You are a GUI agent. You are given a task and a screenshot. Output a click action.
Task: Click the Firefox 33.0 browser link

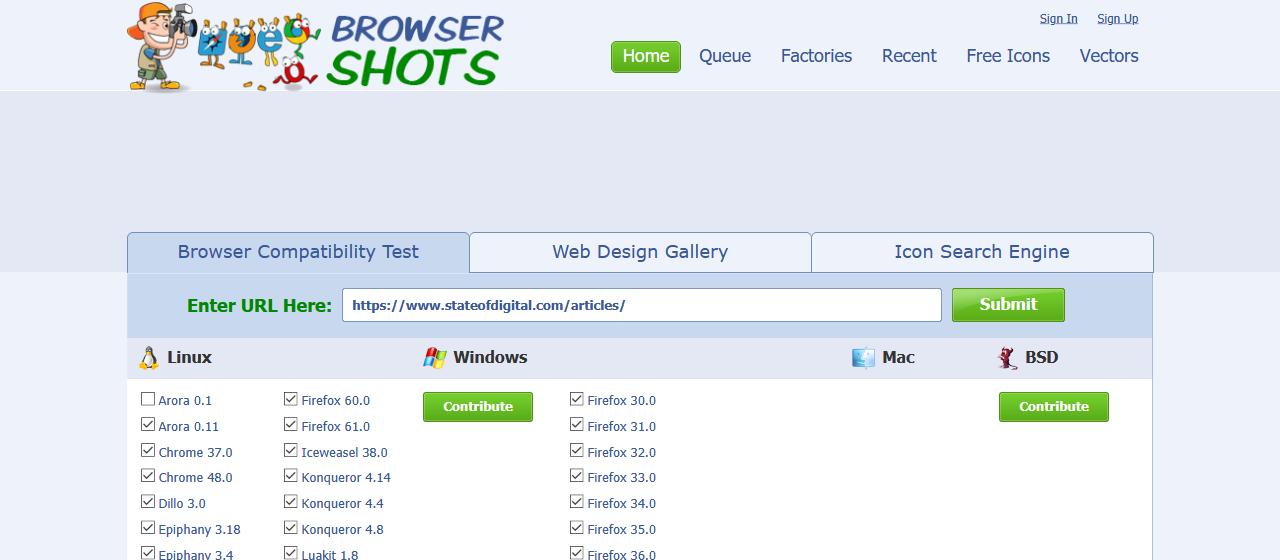[621, 478]
